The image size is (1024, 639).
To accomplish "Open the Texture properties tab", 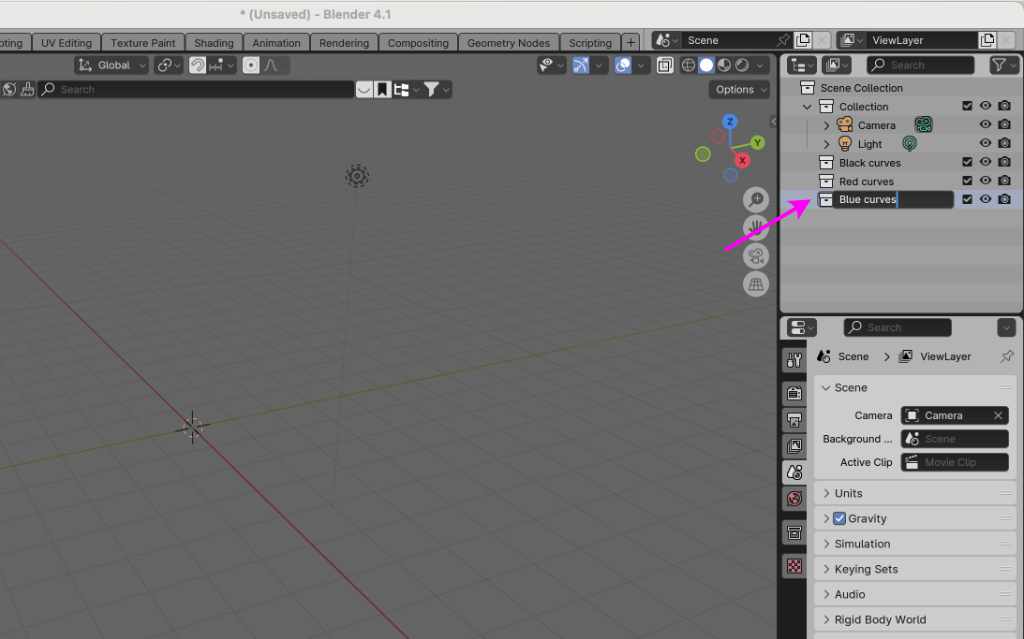I will coord(794,566).
